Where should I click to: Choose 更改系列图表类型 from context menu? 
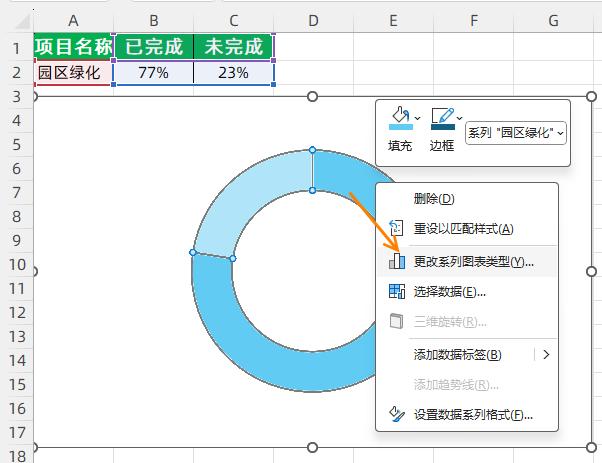point(473,262)
